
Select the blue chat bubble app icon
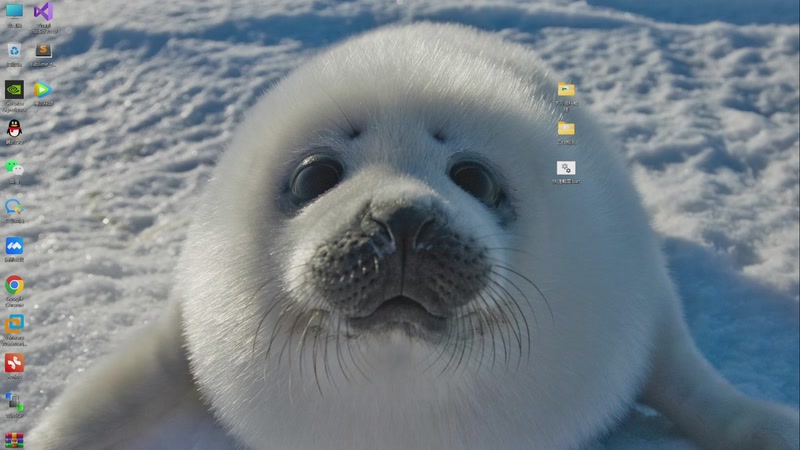pos(14,207)
